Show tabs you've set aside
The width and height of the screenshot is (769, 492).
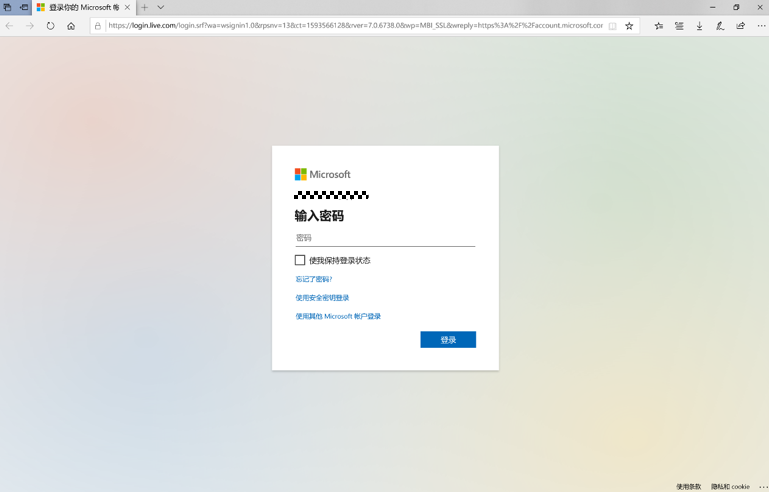tap(7, 7)
